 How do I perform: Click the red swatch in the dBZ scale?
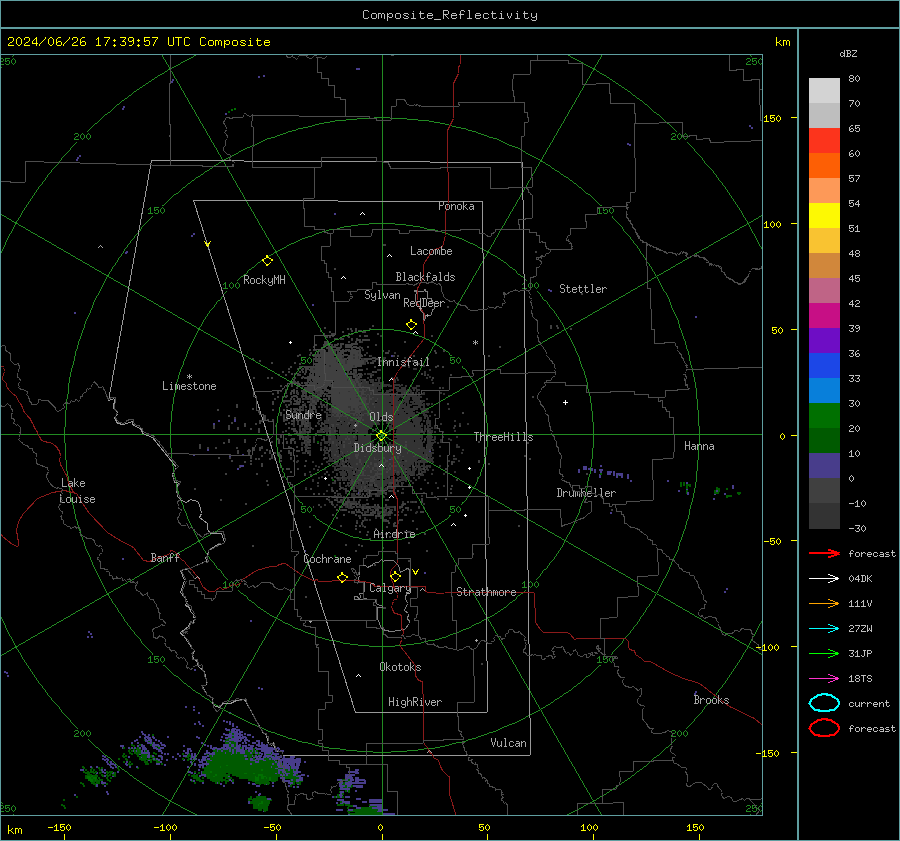(x=824, y=140)
